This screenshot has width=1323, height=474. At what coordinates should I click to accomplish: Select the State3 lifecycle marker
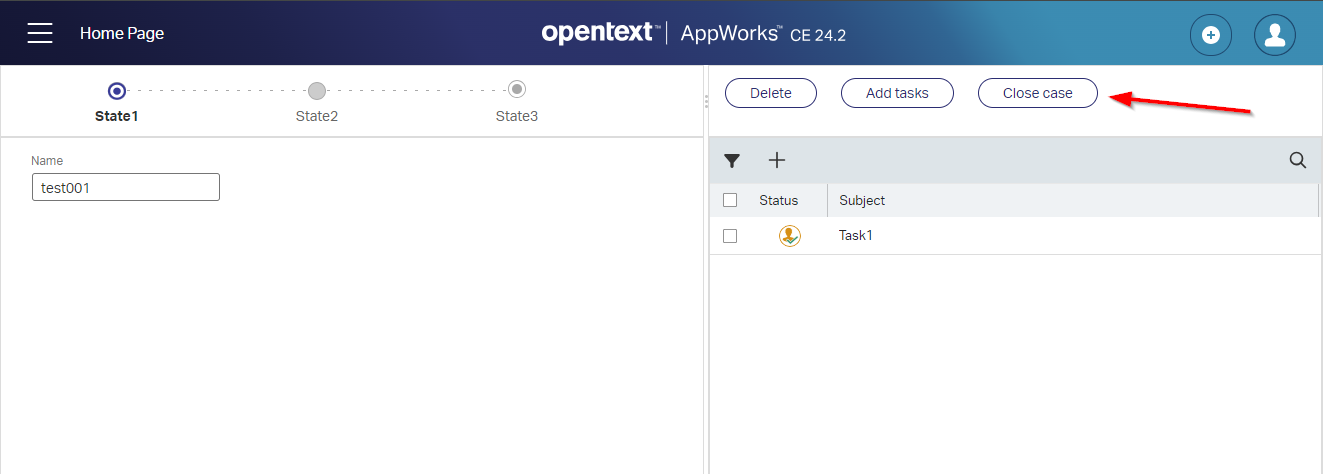[x=517, y=90]
